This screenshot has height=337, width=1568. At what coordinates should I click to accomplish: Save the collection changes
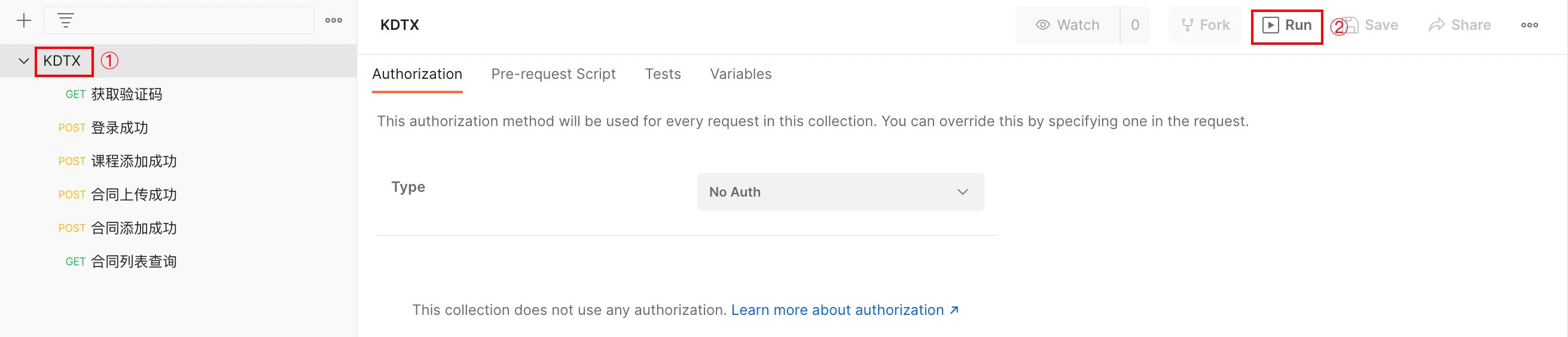[1371, 25]
